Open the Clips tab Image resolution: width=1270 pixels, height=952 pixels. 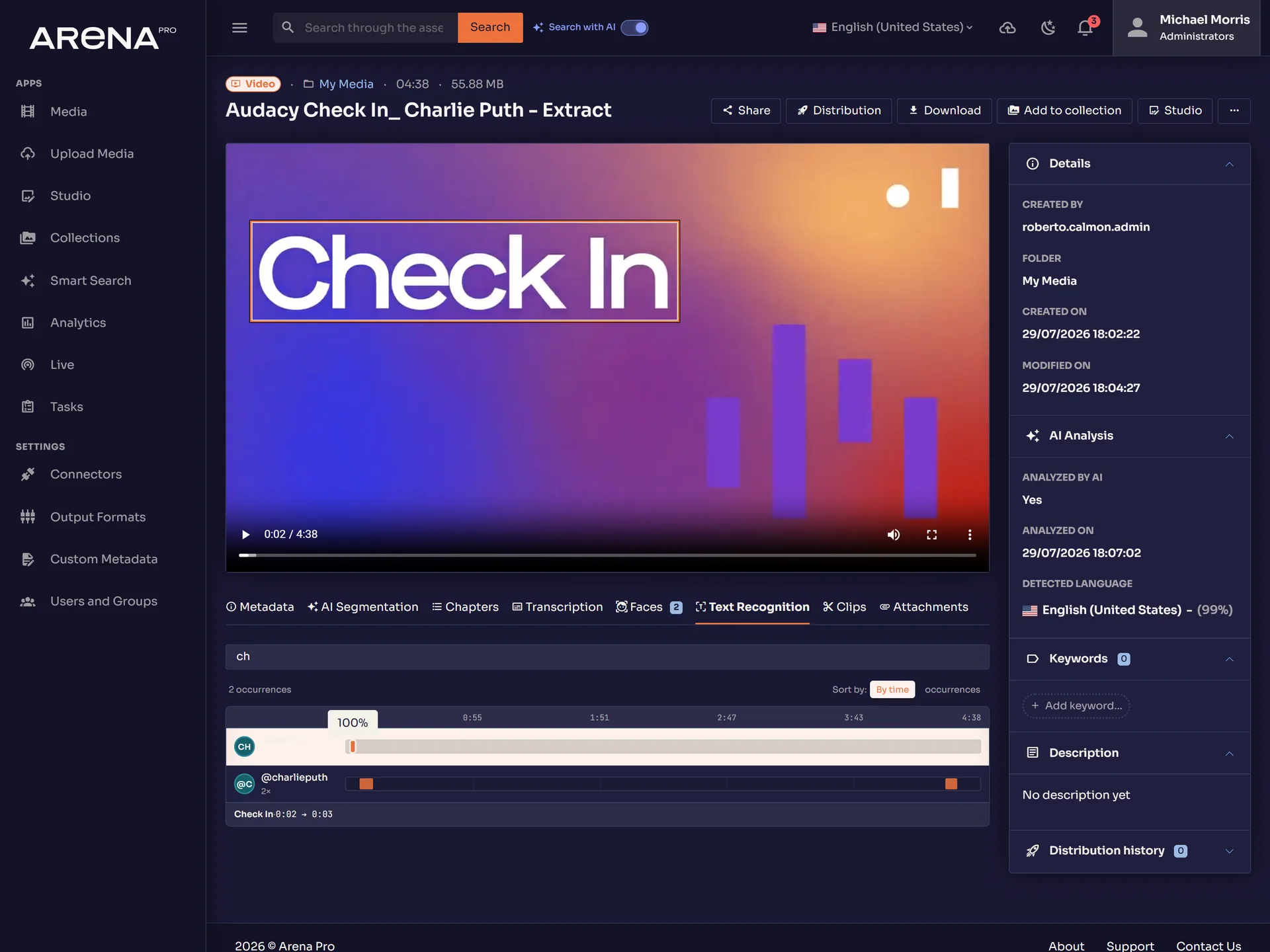click(844, 607)
